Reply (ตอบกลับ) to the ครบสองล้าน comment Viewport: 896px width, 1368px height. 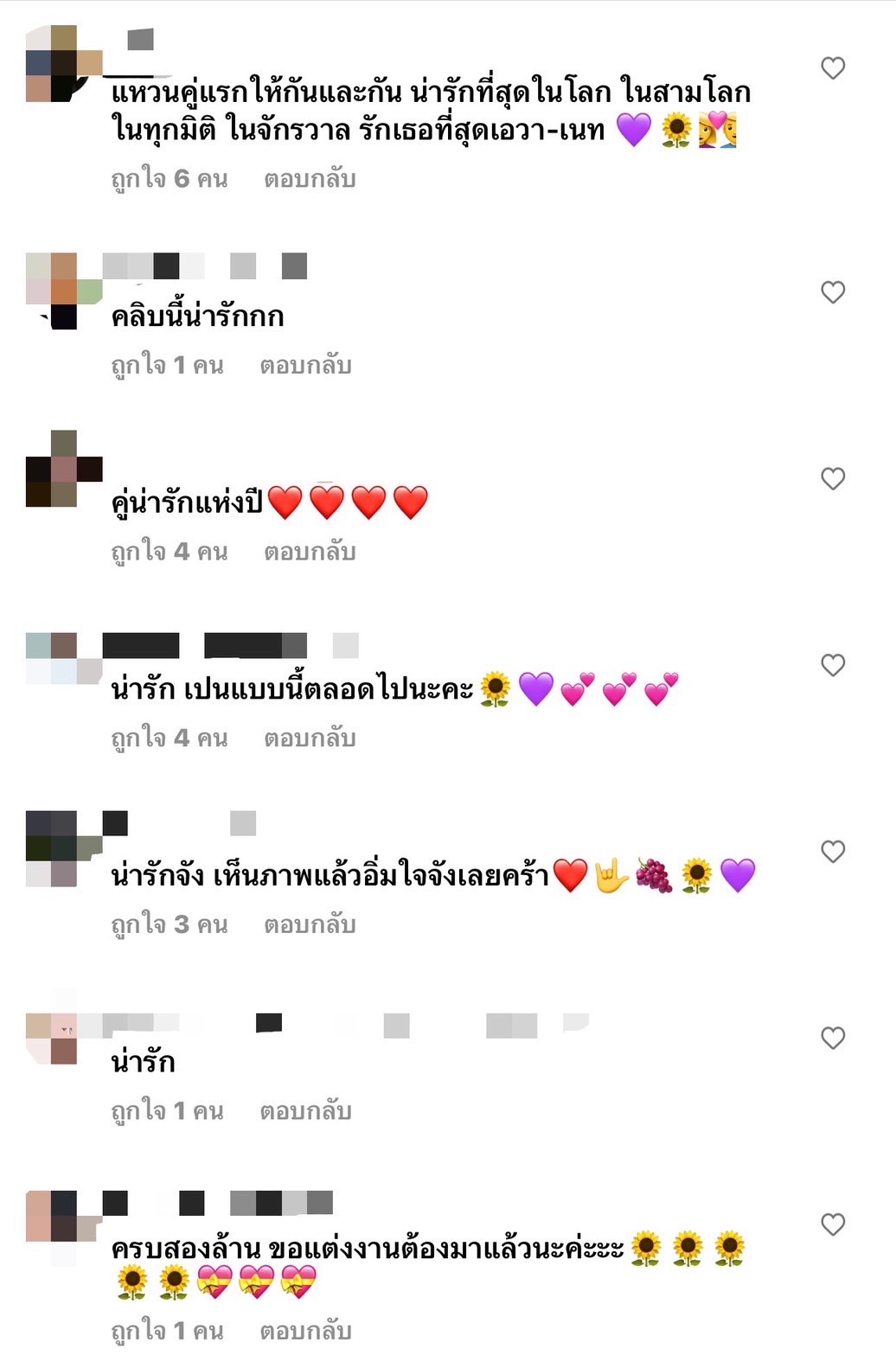(x=305, y=1331)
